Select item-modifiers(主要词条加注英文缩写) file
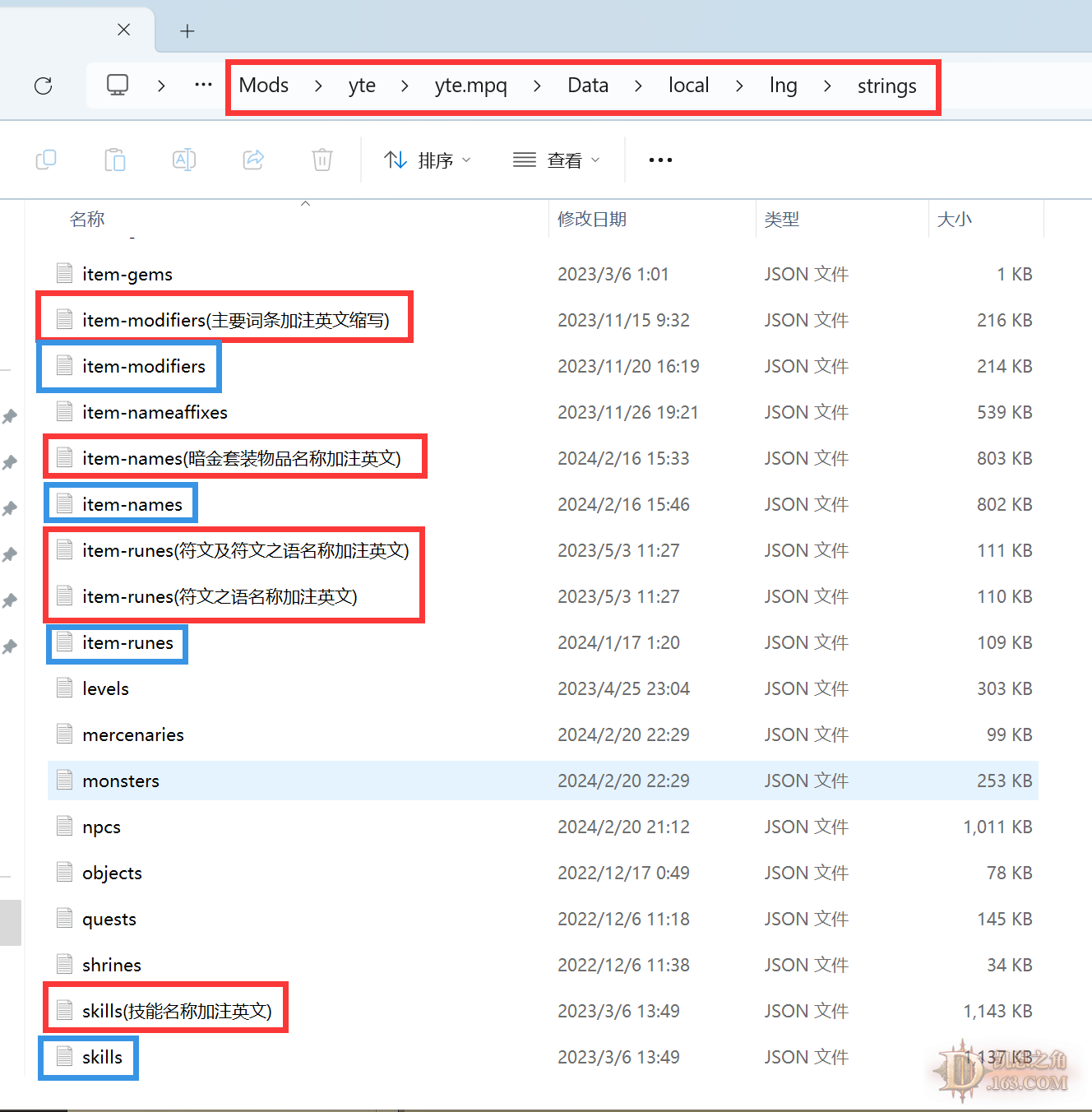This screenshot has width=1092, height=1112. pyautogui.click(x=236, y=320)
